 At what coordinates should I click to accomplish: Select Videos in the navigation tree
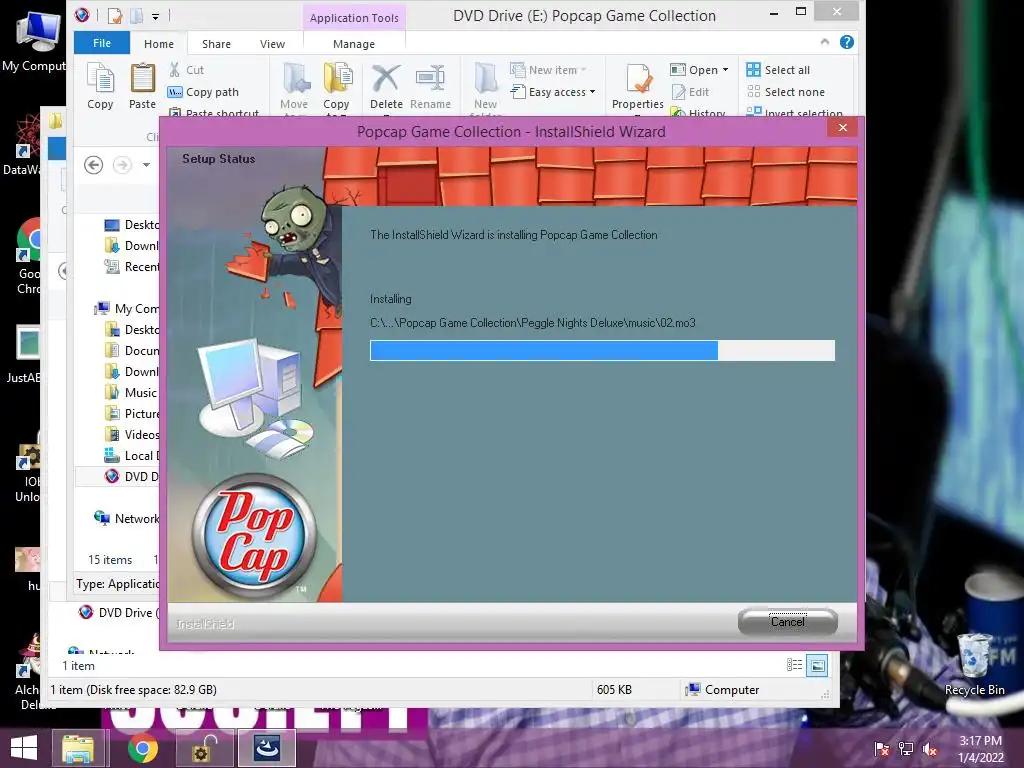[131, 434]
